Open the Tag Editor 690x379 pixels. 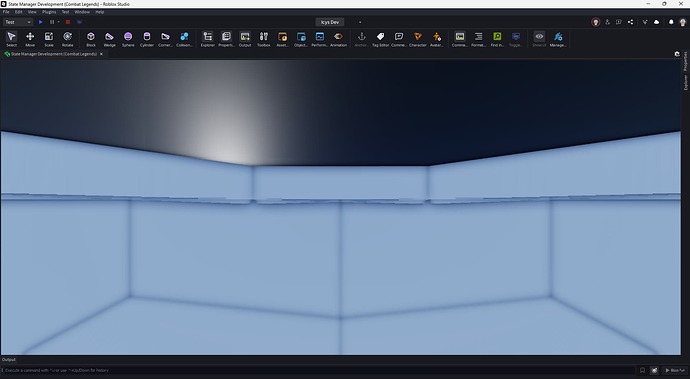pos(381,39)
